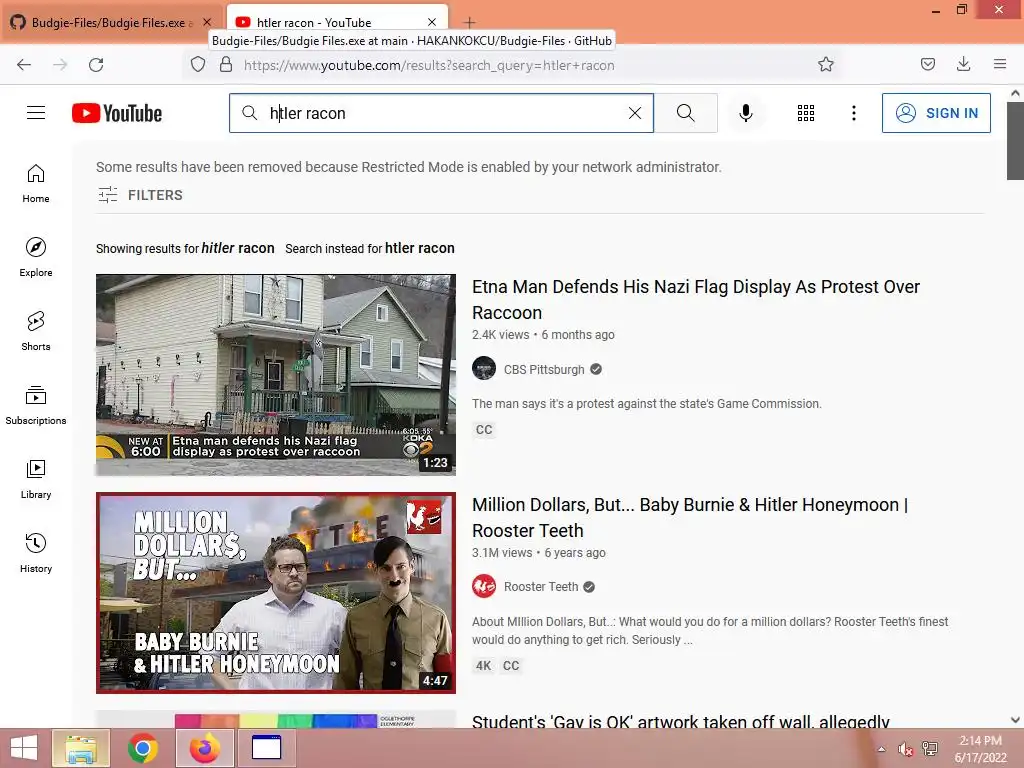This screenshot has height=768, width=1024.
Task: Click the 4K badge on Rooster Teeth video
Action: tap(483, 665)
